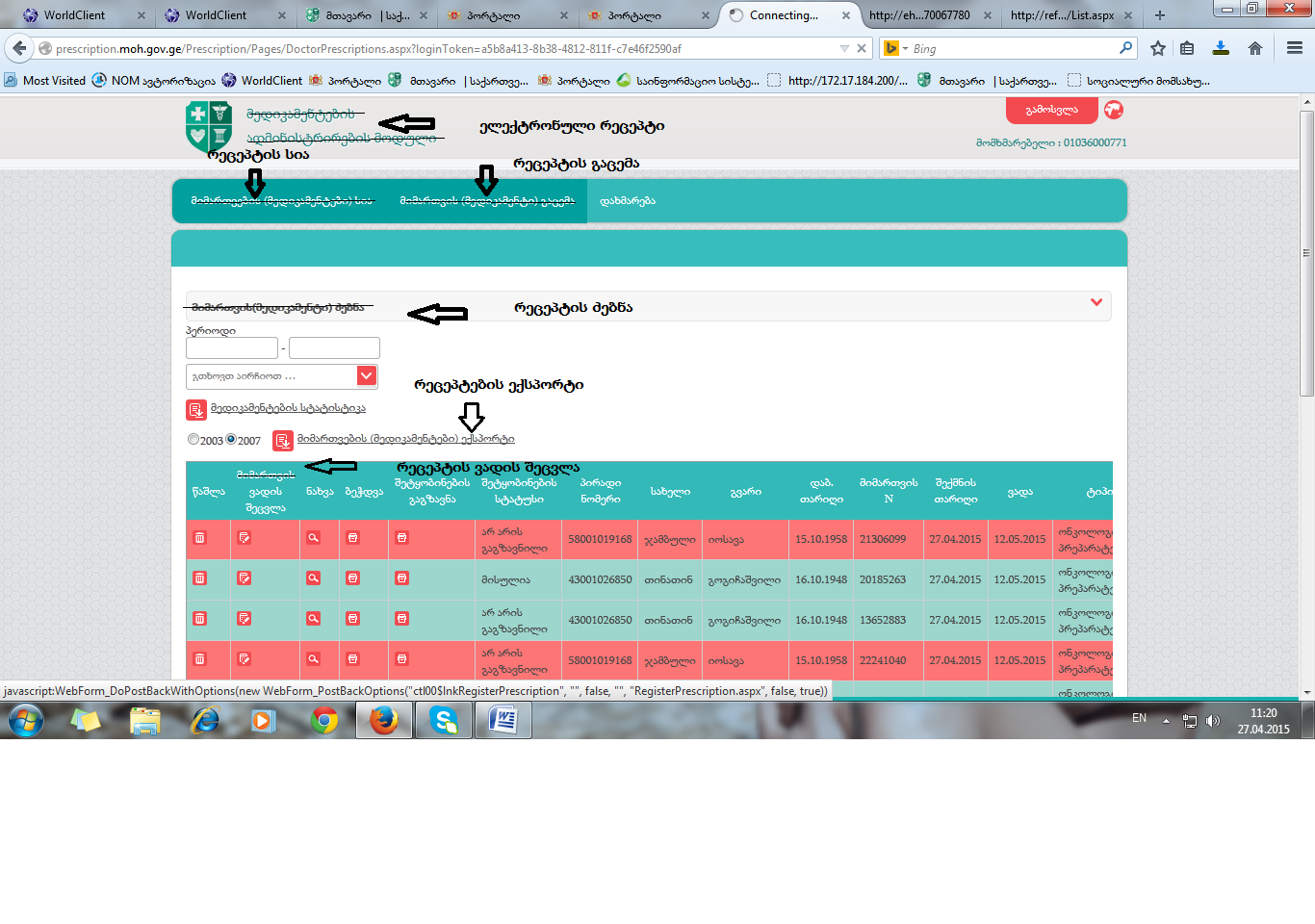Open the red arrow selection dropdown

tap(366, 376)
